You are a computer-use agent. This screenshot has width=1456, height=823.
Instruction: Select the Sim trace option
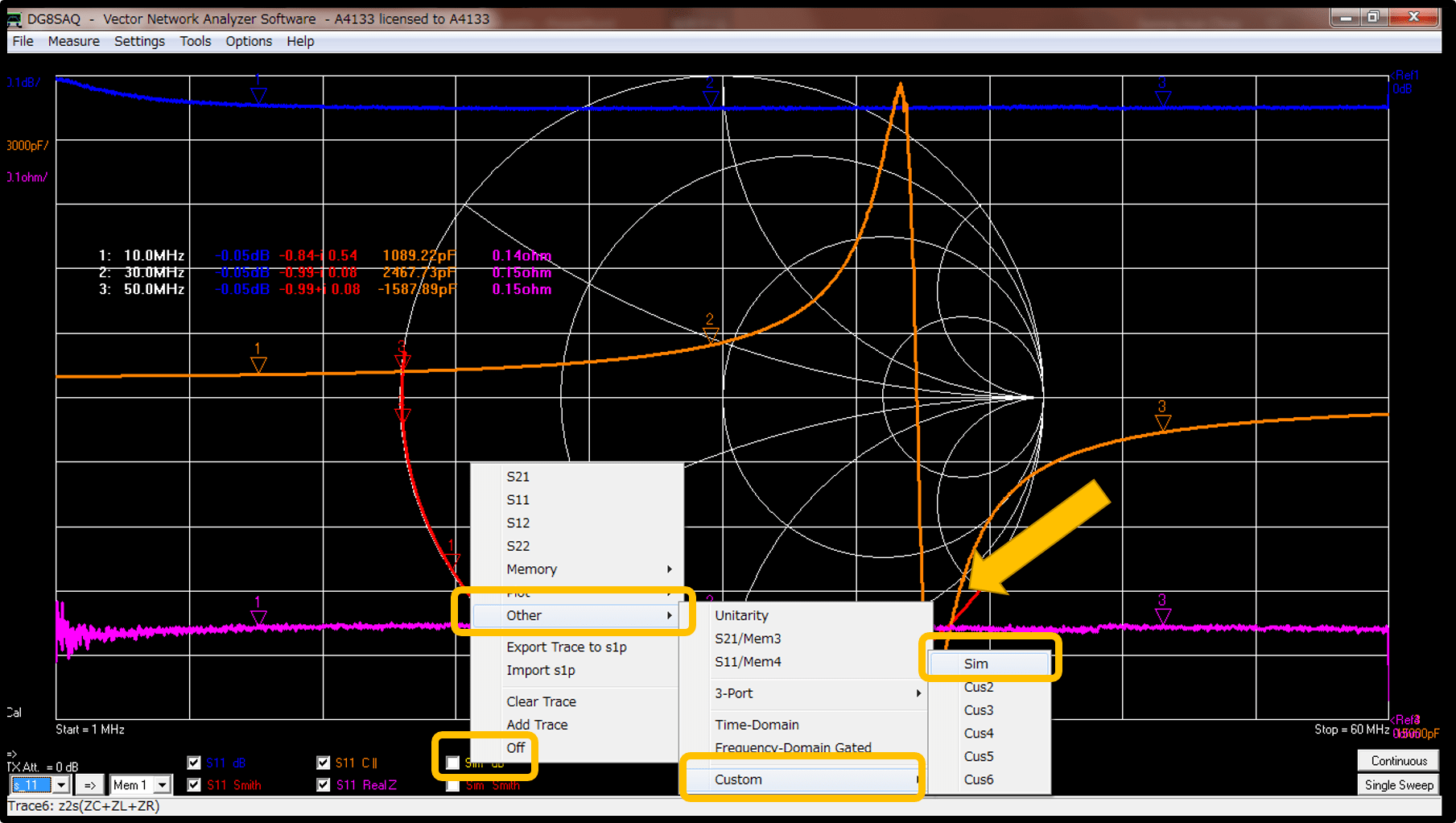[x=975, y=664]
